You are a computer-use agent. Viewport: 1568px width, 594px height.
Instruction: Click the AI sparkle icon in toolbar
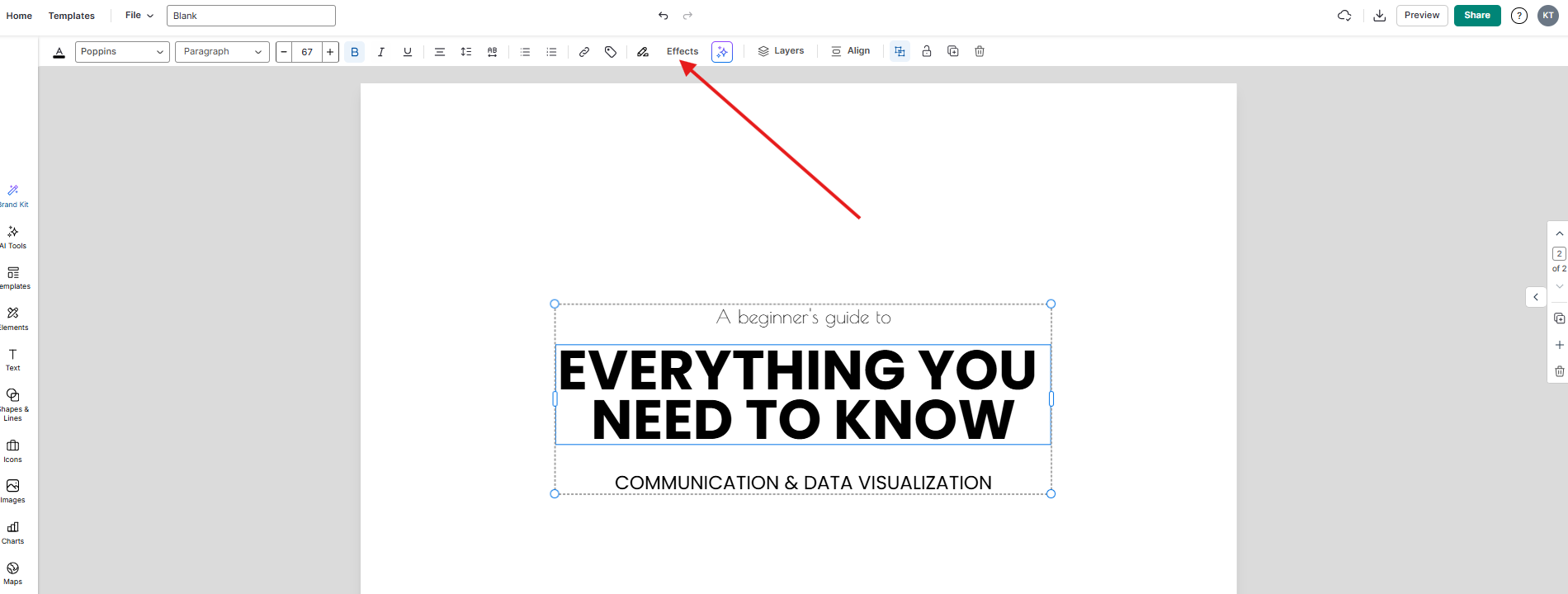(x=722, y=52)
